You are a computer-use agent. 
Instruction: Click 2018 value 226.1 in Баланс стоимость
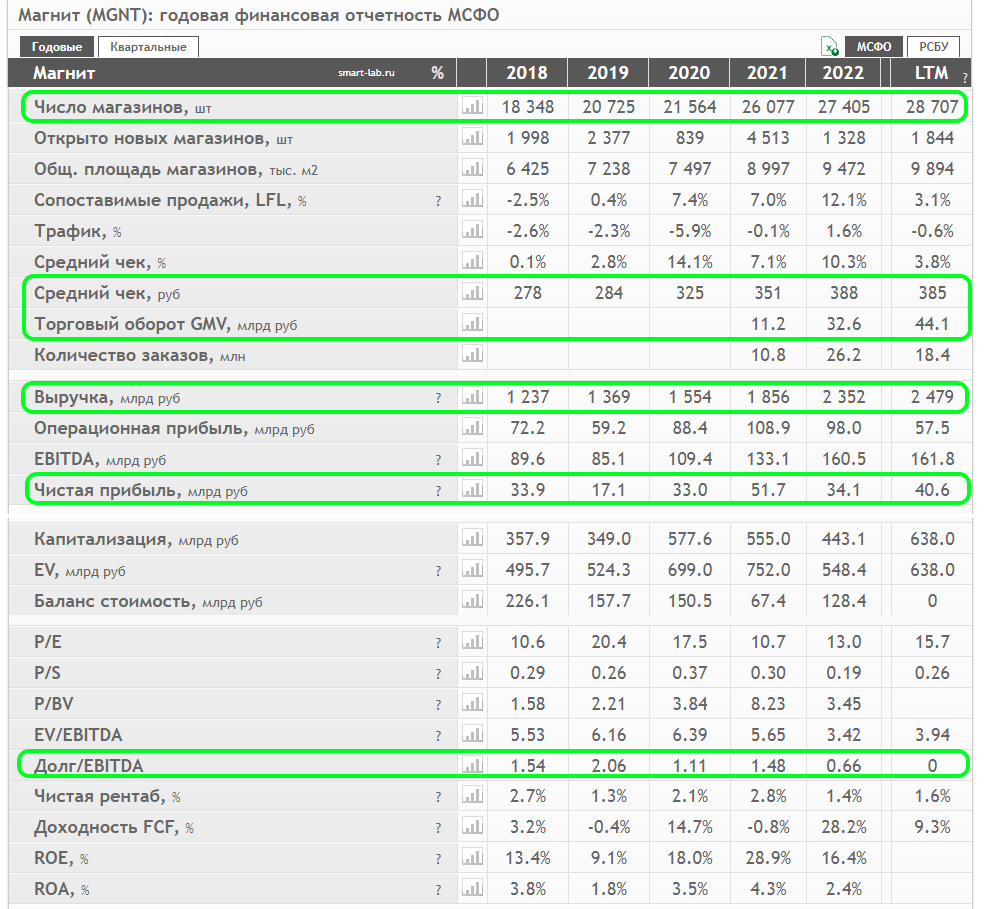coord(527,601)
